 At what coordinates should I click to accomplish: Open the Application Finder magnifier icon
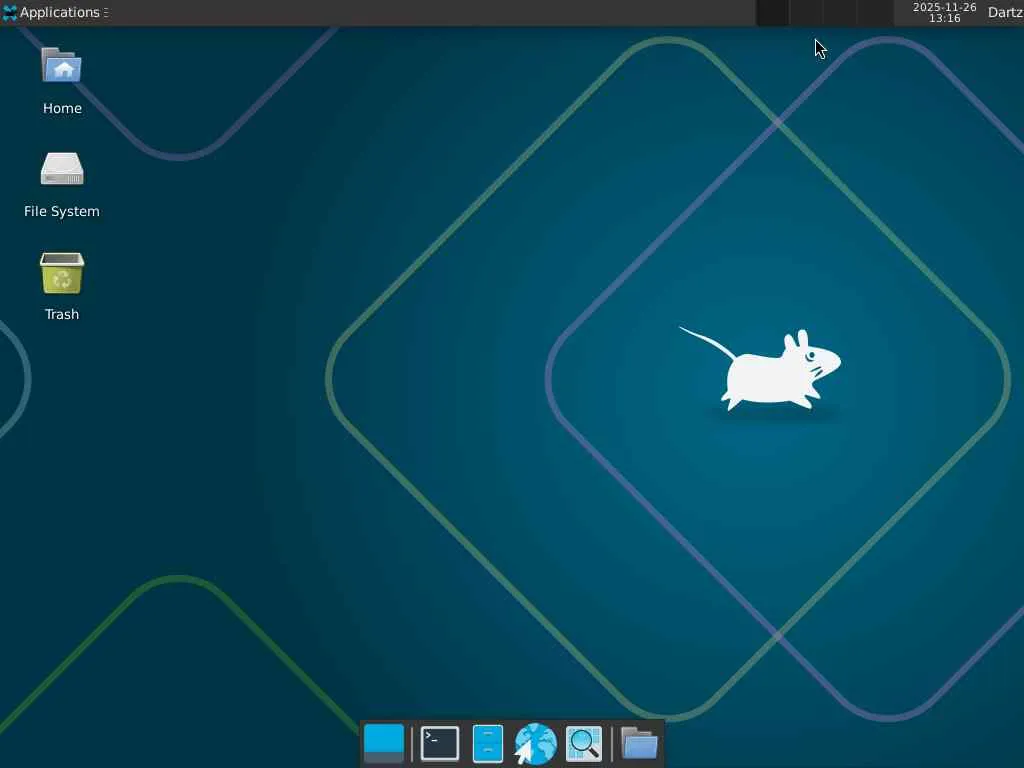[583, 743]
